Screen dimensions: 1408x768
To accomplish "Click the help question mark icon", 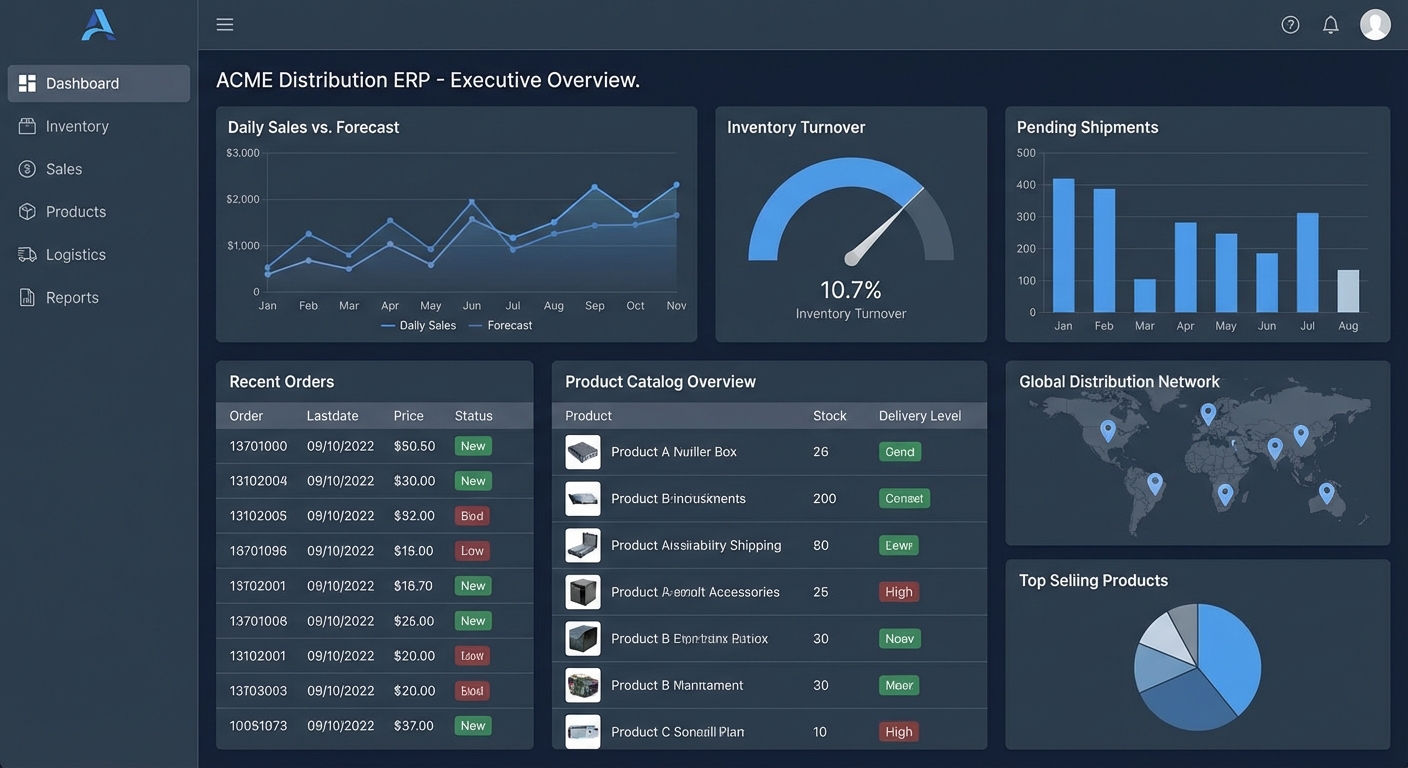I will click(1290, 24).
